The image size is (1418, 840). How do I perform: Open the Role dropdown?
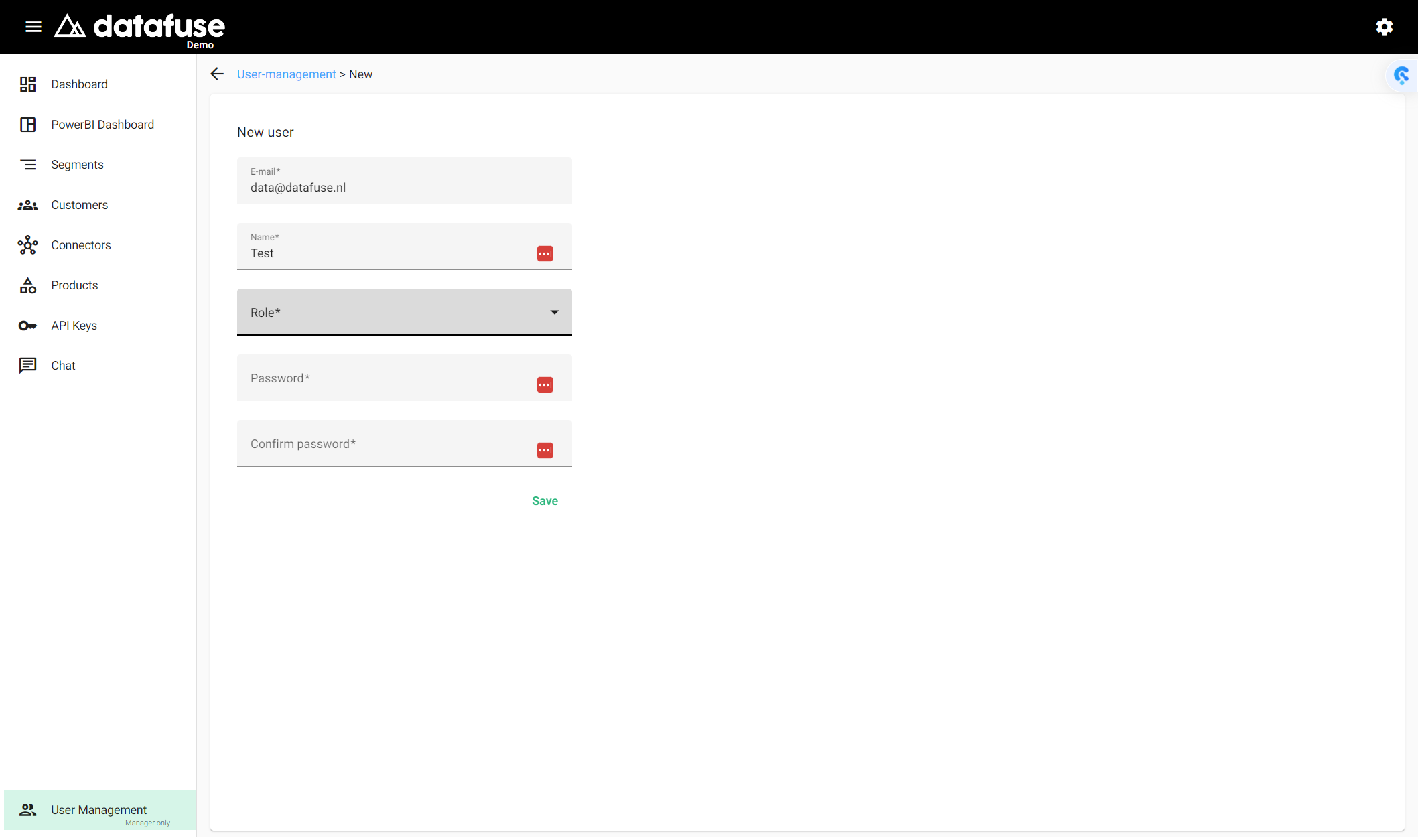[405, 312]
